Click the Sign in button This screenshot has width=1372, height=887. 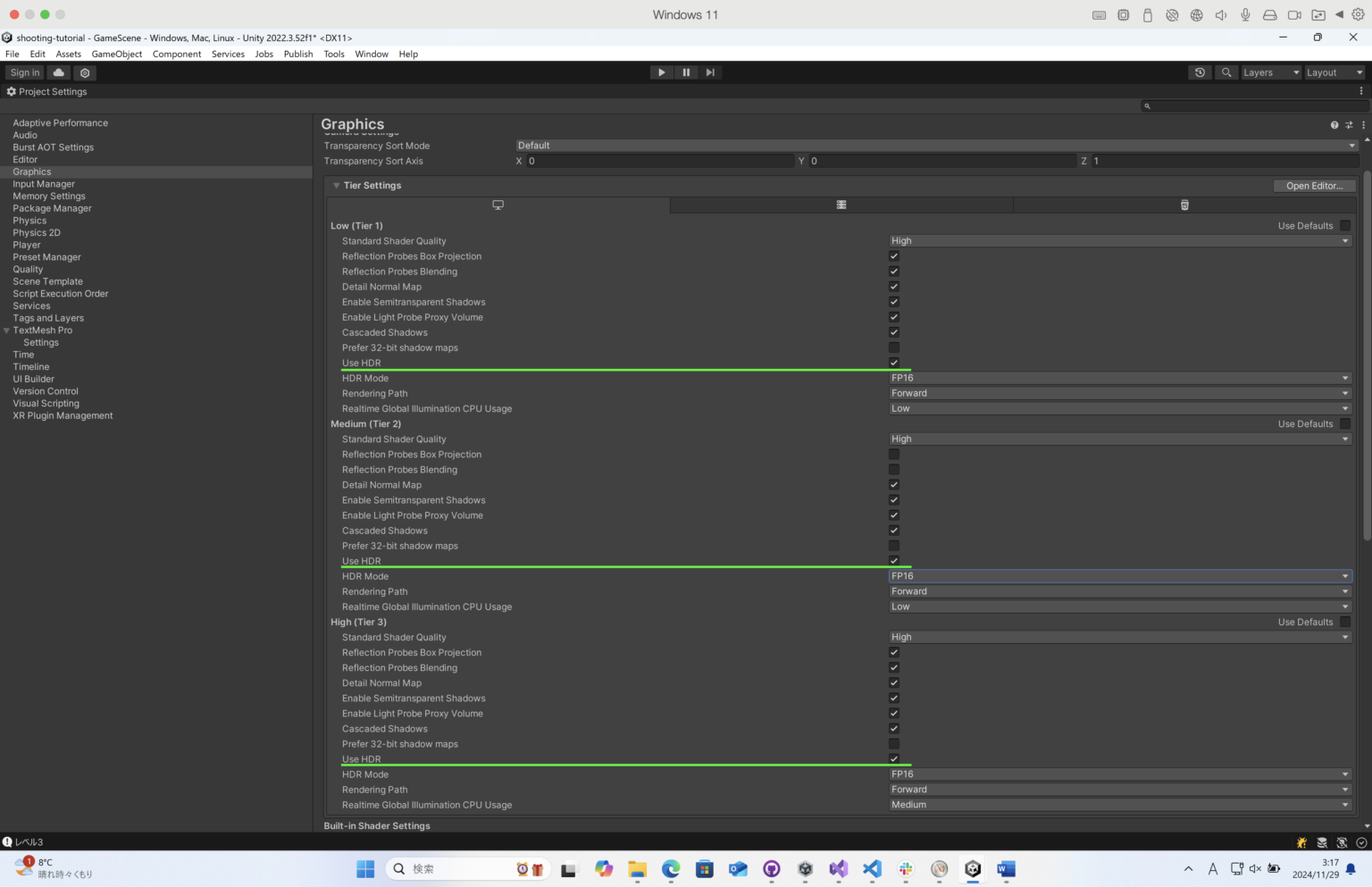[24, 72]
